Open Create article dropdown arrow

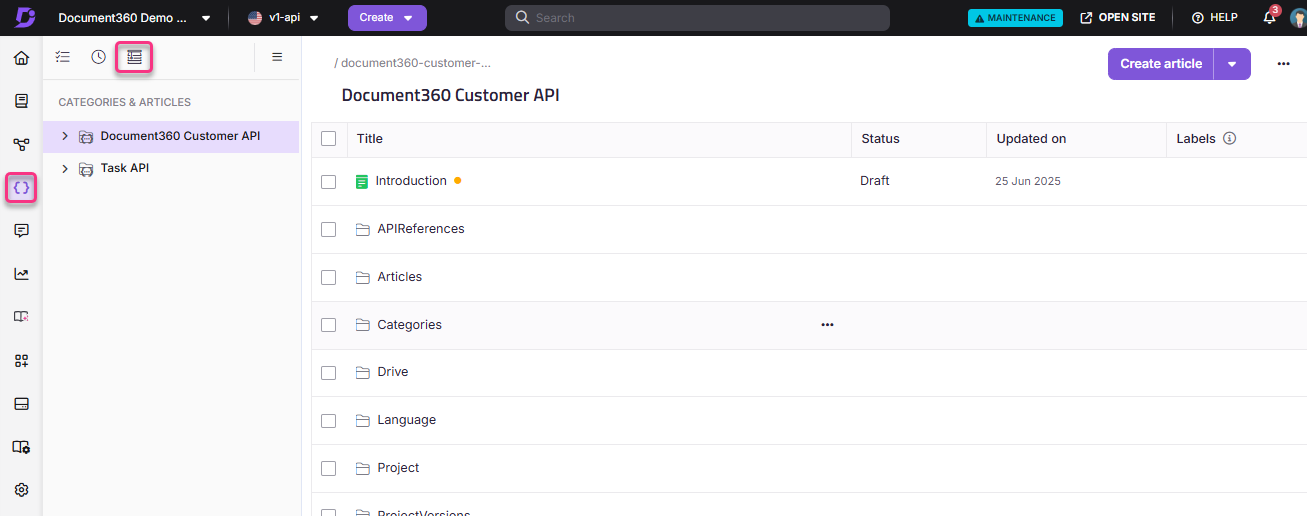pyautogui.click(x=1232, y=64)
